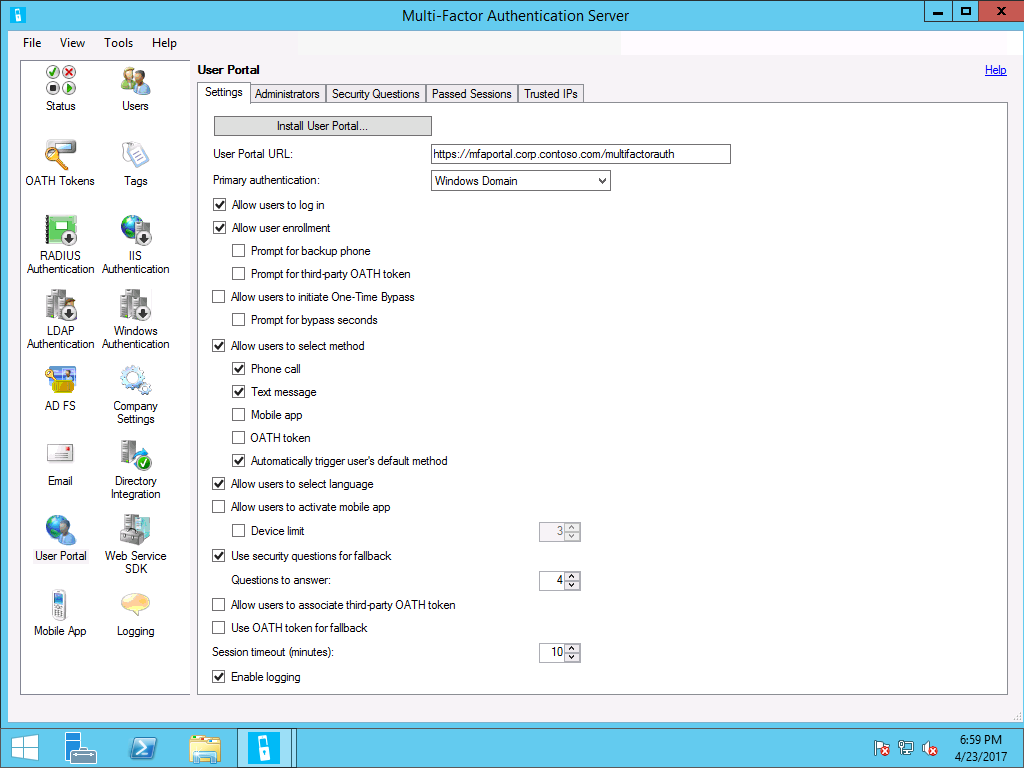Open the Tools menu

[x=118, y=43]
